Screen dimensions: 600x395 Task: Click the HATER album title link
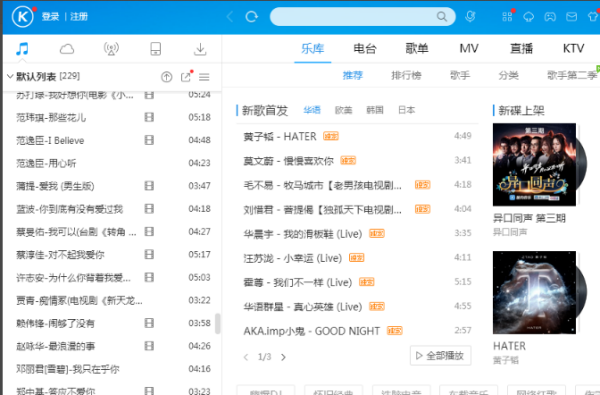pyautogui.click(x=509, y=346)
